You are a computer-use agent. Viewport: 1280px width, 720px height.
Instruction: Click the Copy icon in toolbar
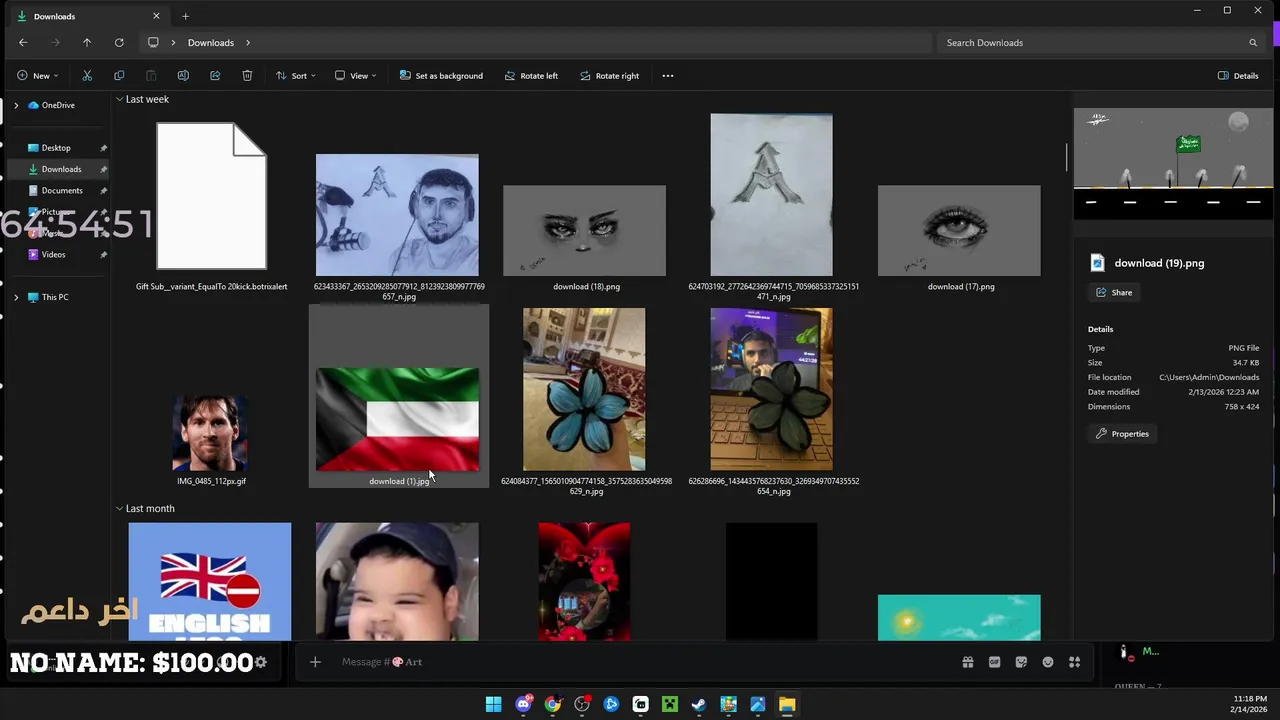tap(119, 76)
